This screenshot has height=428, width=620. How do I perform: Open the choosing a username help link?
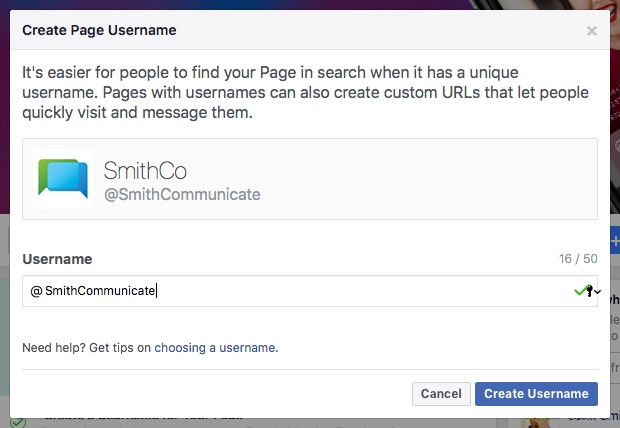216,348
